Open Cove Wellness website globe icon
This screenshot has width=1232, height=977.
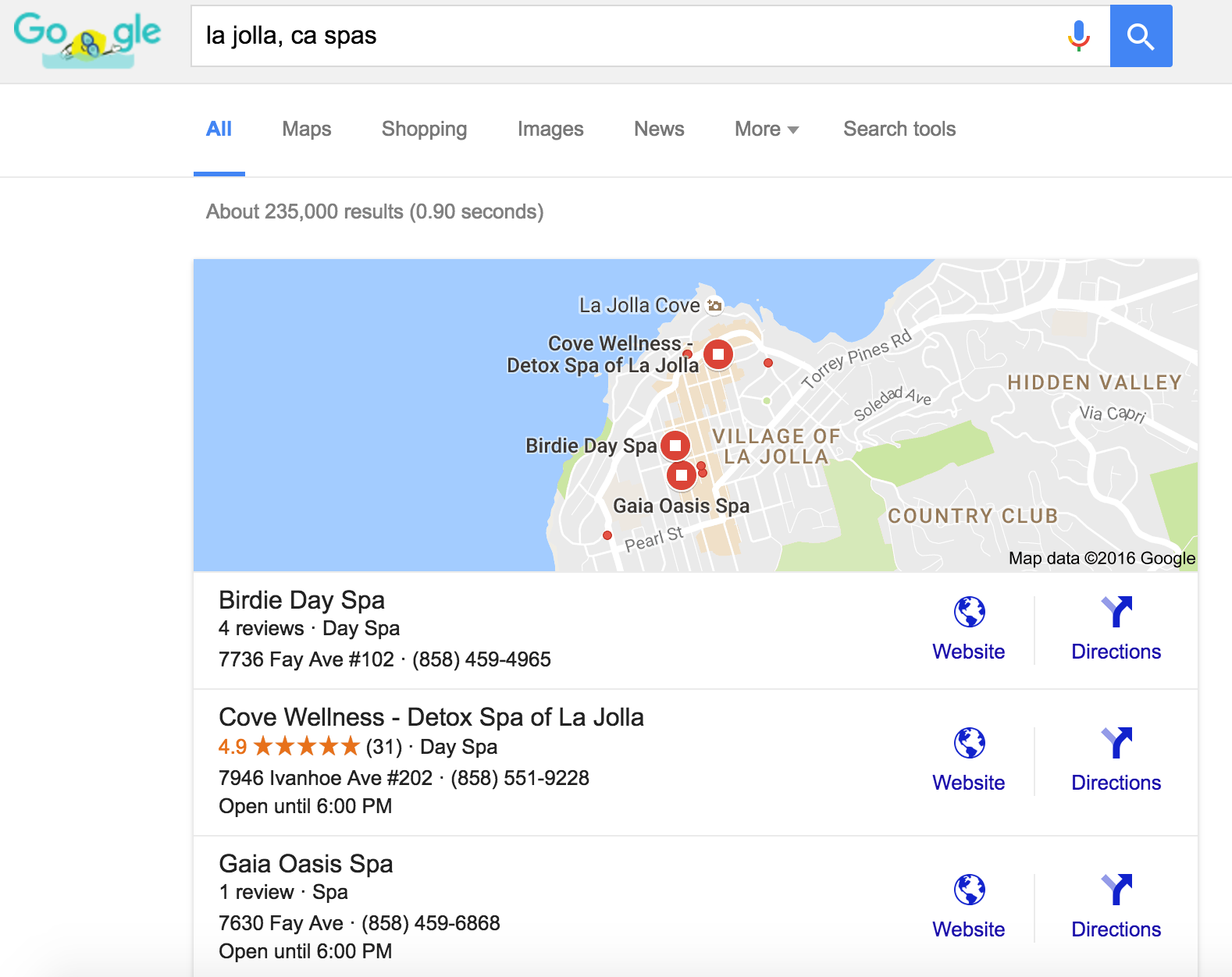969,744
